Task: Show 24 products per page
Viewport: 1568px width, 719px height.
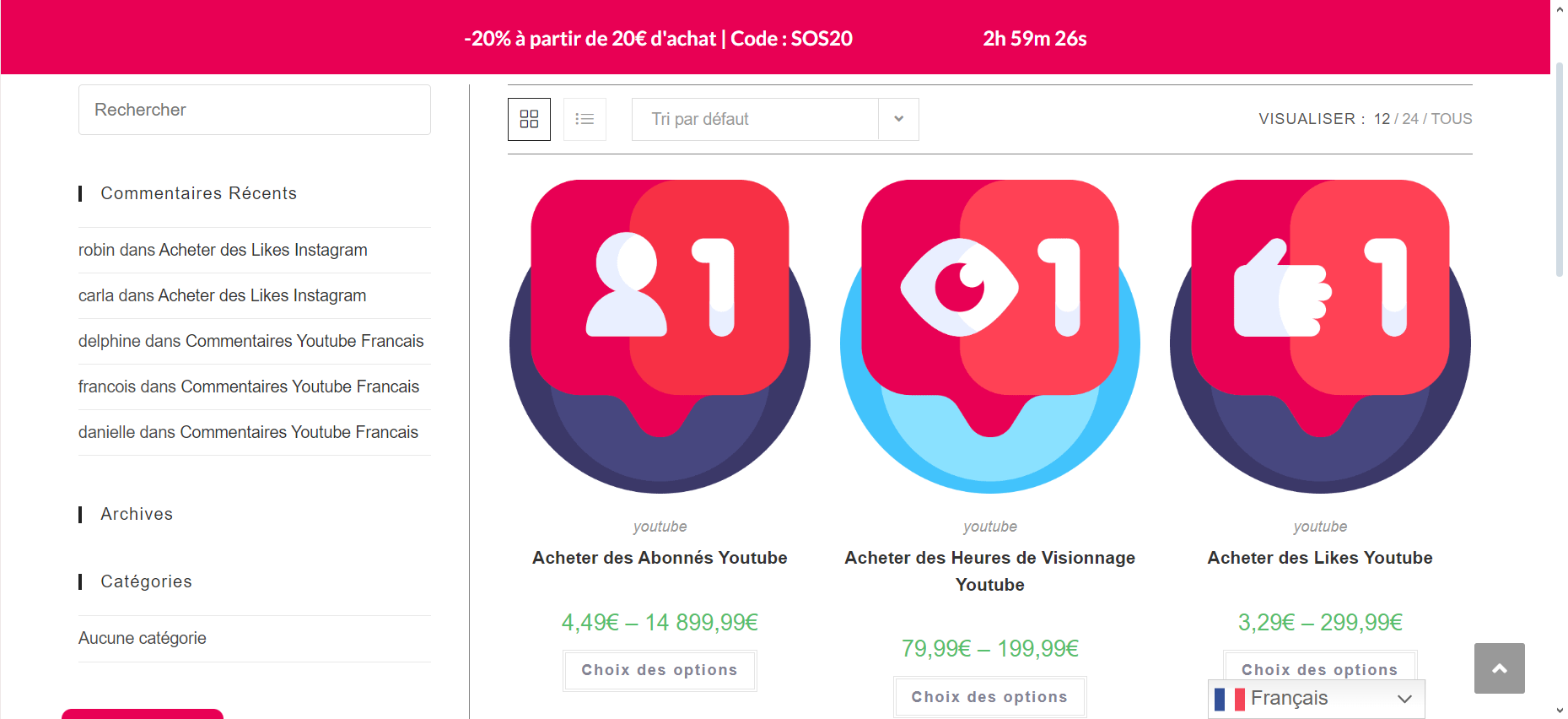Action: (1410, 119)
